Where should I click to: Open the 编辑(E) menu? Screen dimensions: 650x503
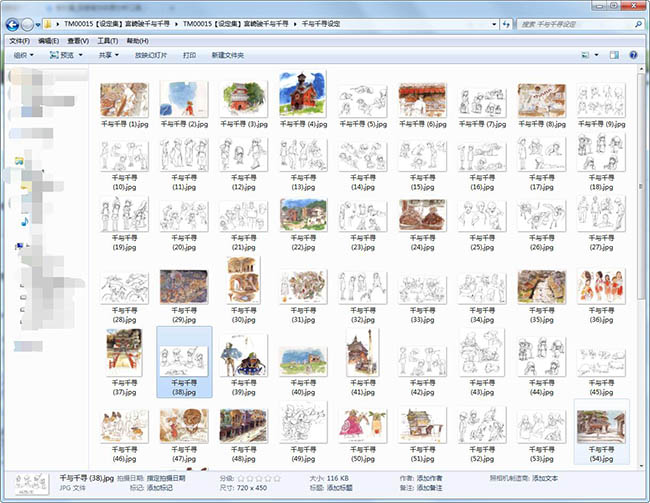pos(49,41)
